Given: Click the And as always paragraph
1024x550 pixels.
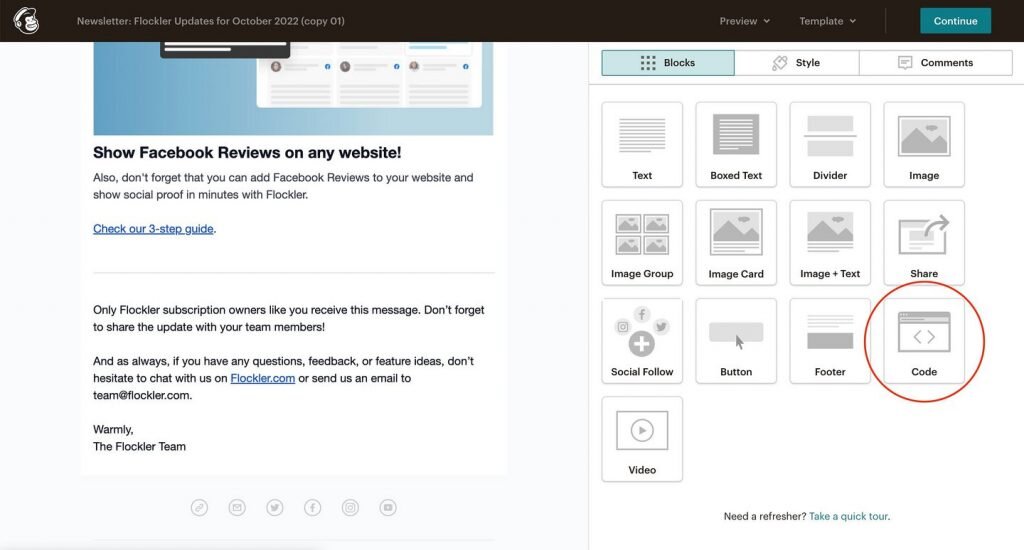Looking at the screenshot, I should [283, 378].
